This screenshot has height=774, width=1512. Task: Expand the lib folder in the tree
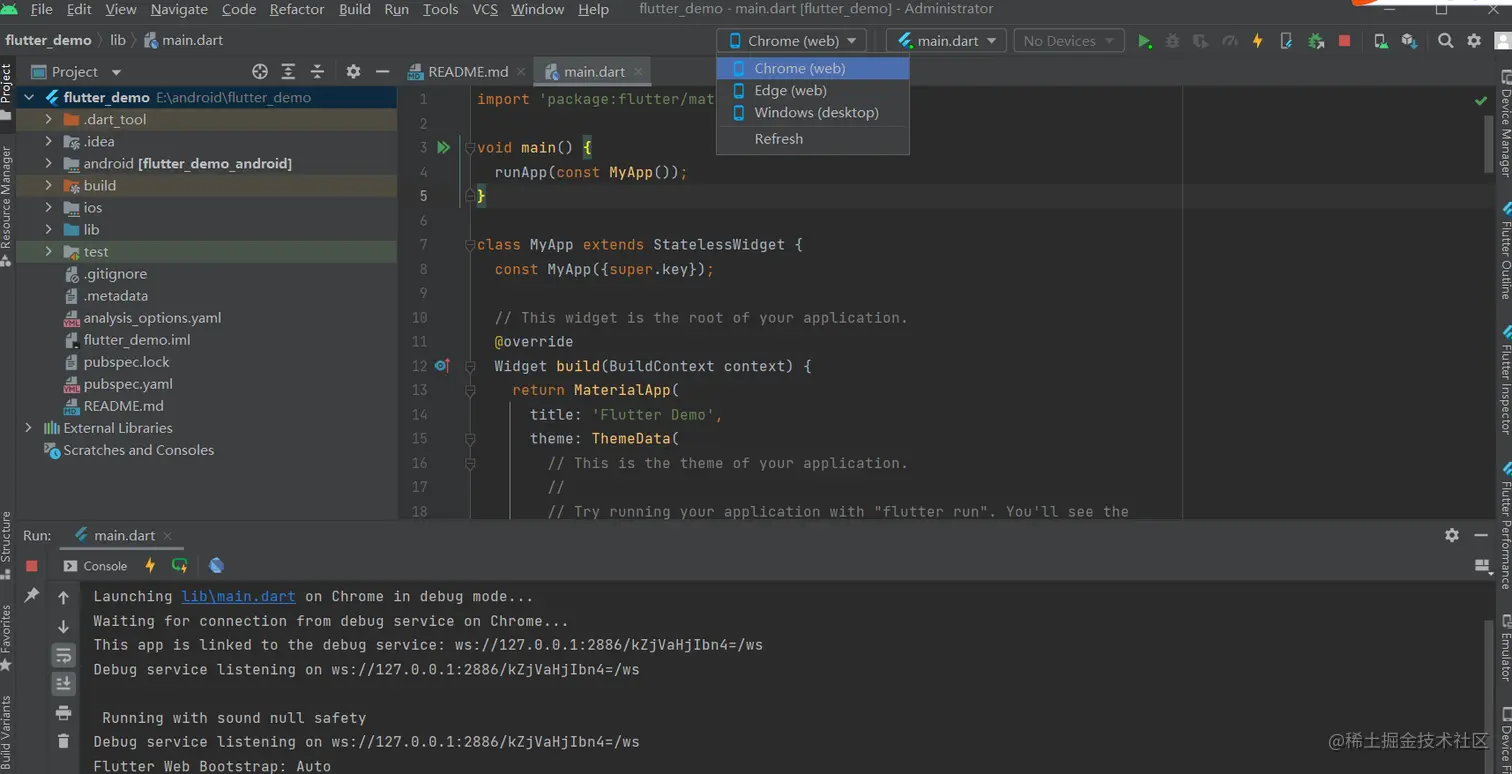tap(48, 229)
